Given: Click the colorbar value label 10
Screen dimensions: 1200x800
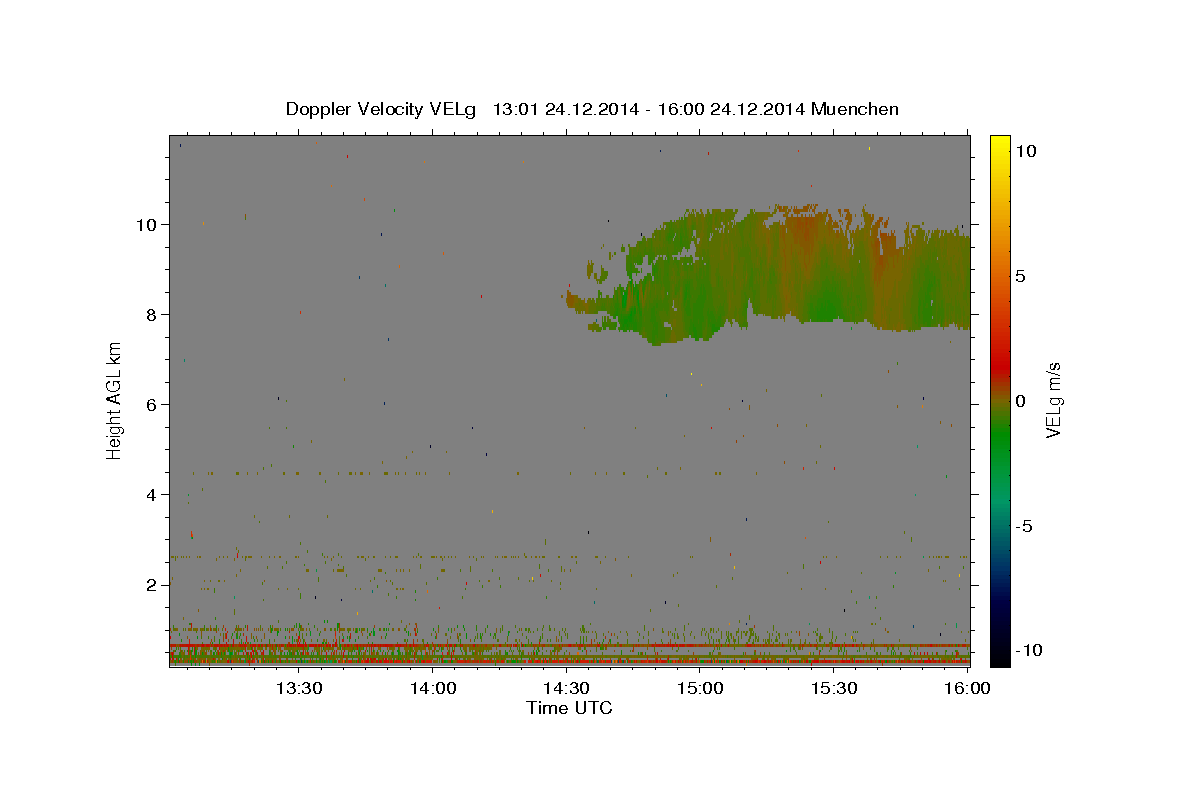Looking at the screenshot, I should pyautogui.click(x=1025, y=151).
